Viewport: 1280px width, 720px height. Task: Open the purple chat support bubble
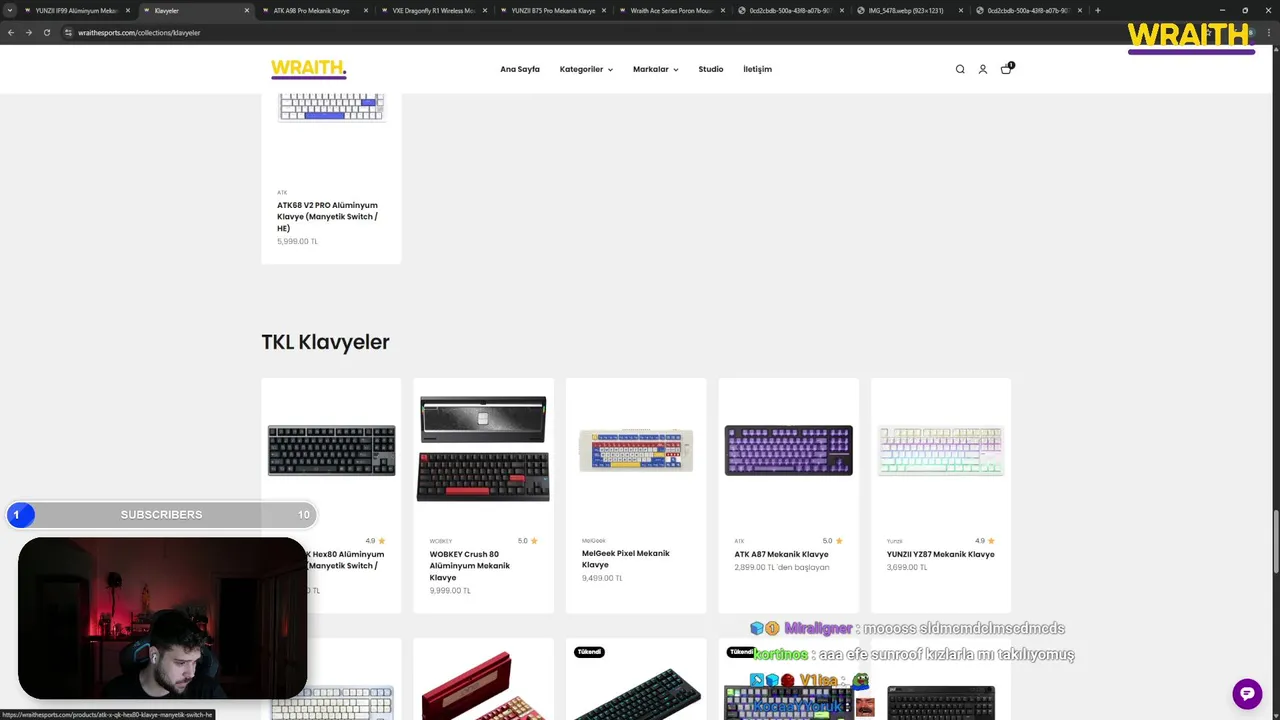(1247, 693)
